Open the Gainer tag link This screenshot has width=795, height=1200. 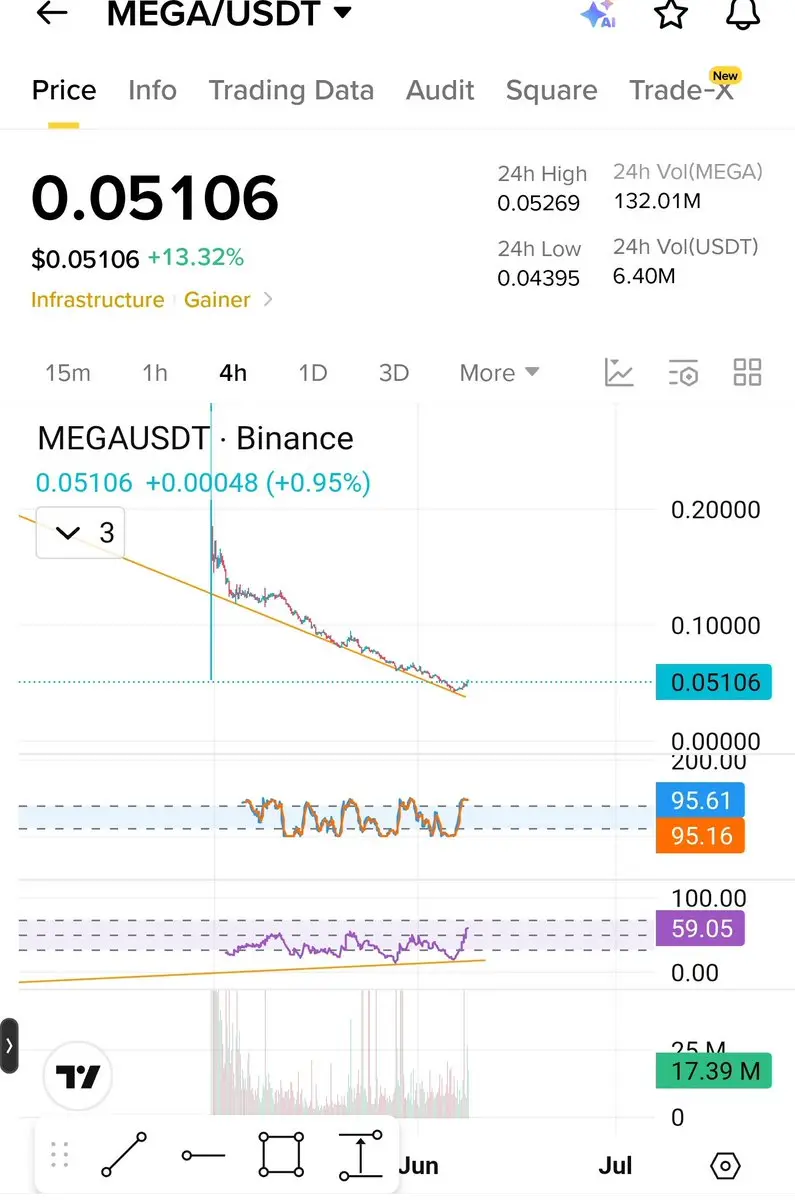(x=217, y=300)
